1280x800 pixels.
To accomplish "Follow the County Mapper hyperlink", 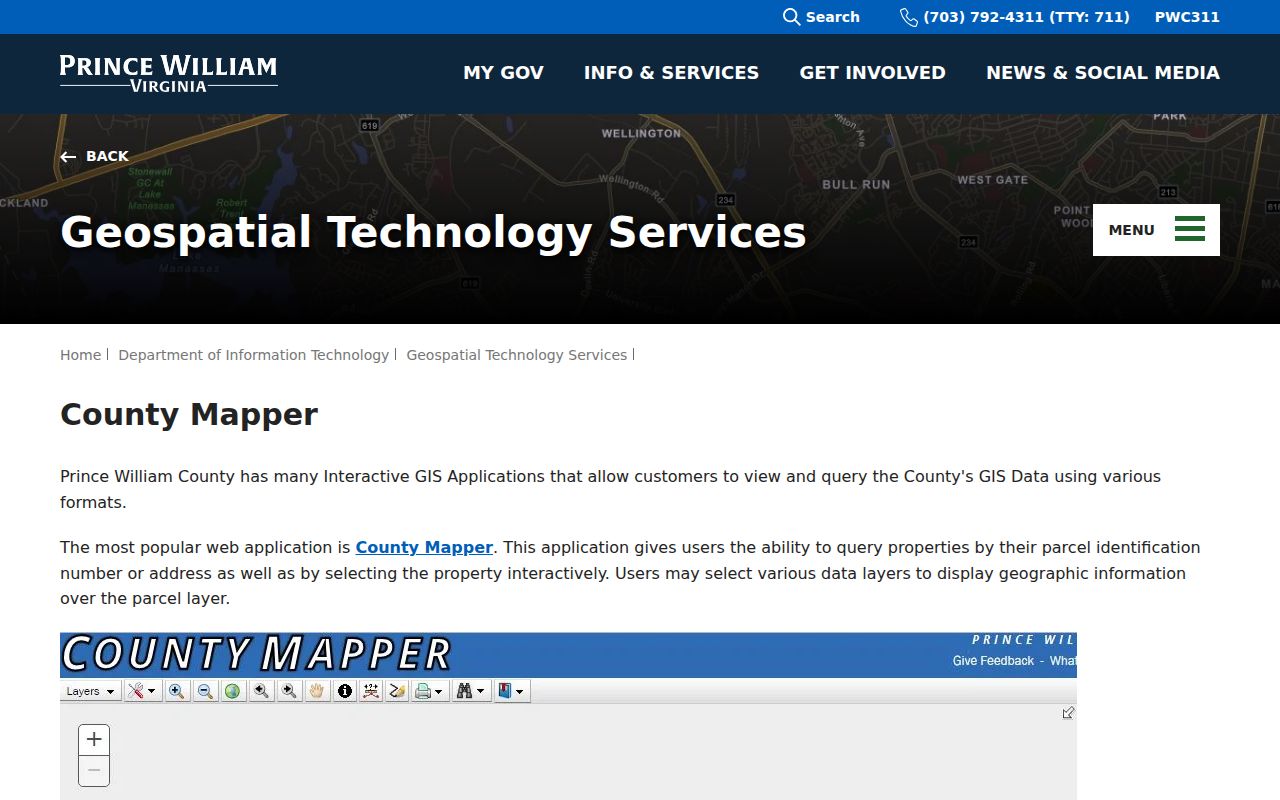I will [424, 547].
